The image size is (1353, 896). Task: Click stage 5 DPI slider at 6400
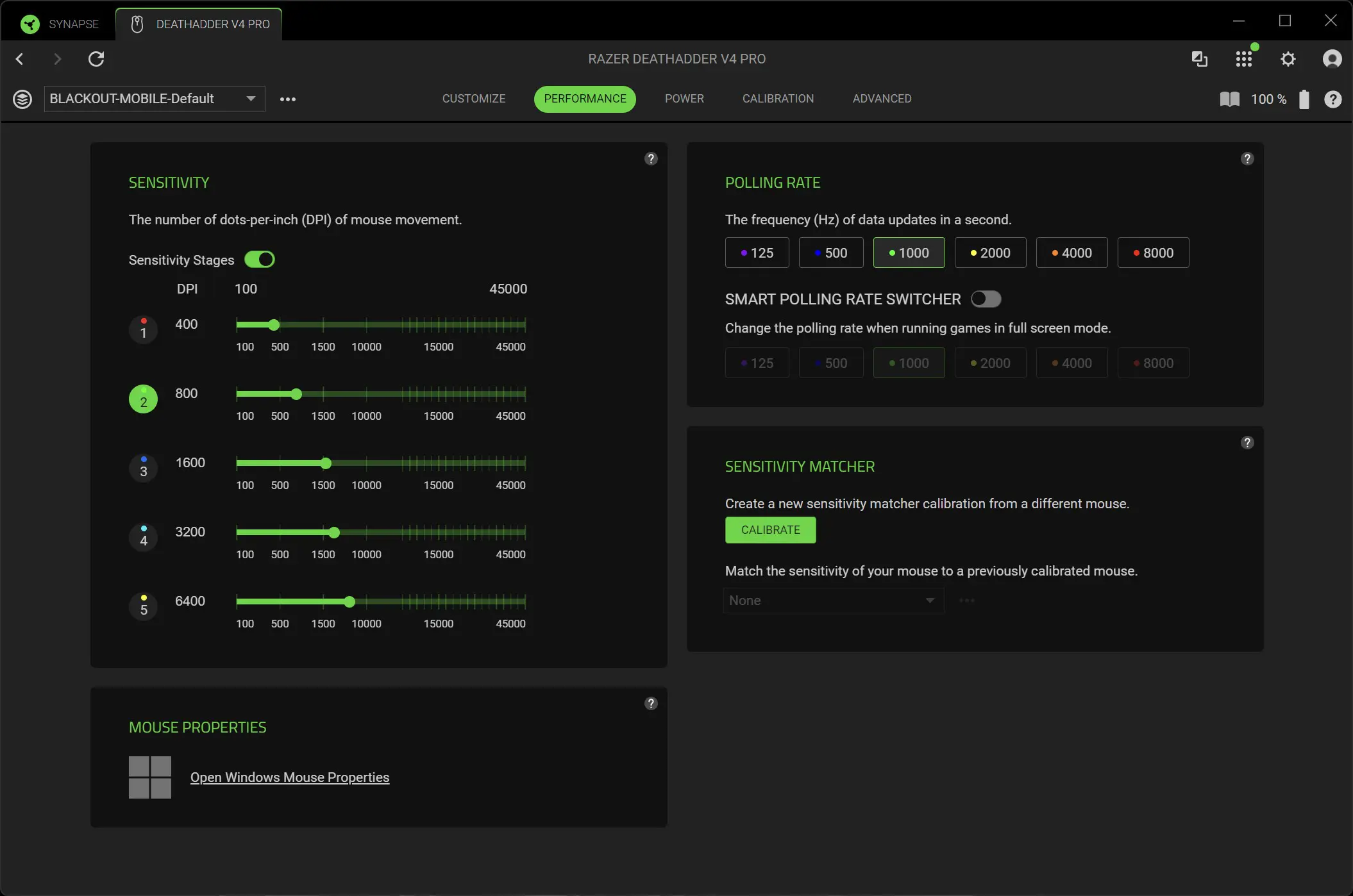pyautogui.click(x=349, y=602)
